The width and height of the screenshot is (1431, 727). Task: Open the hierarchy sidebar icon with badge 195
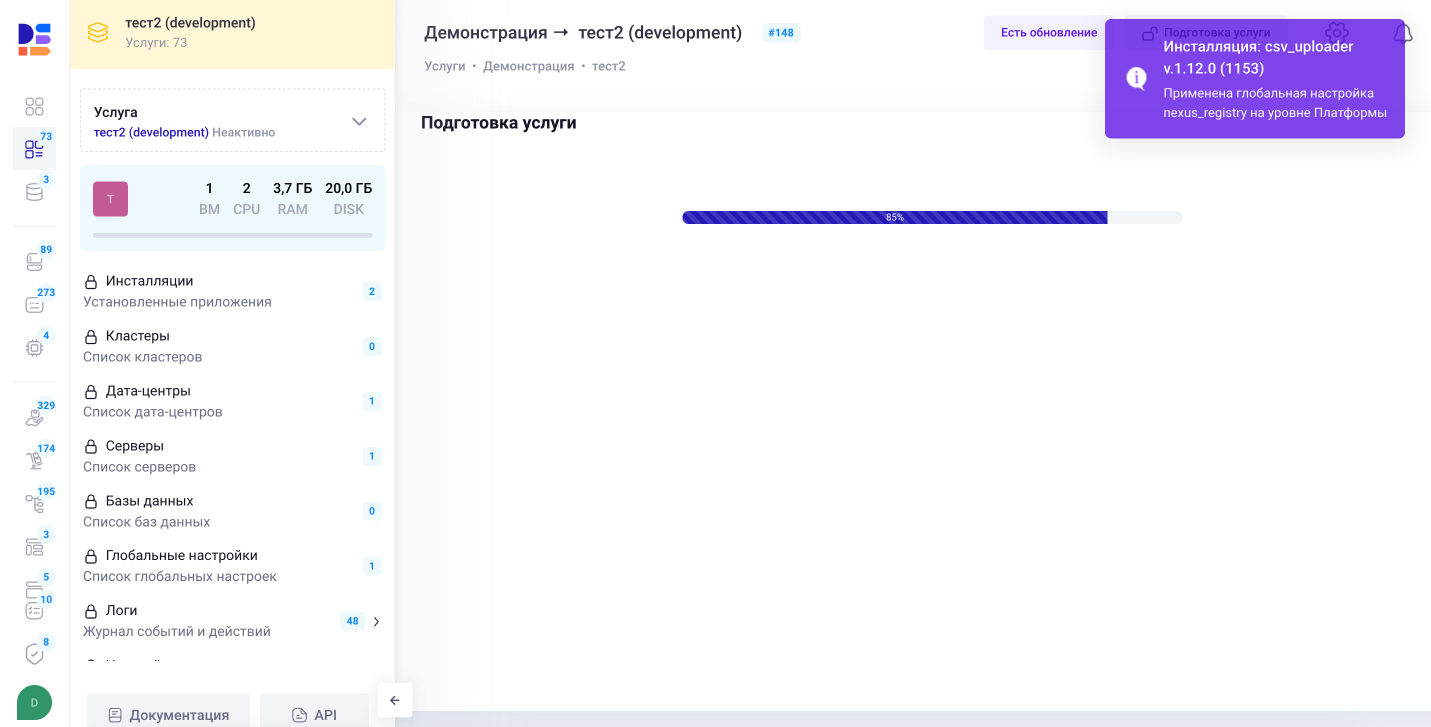pos(34,503)
